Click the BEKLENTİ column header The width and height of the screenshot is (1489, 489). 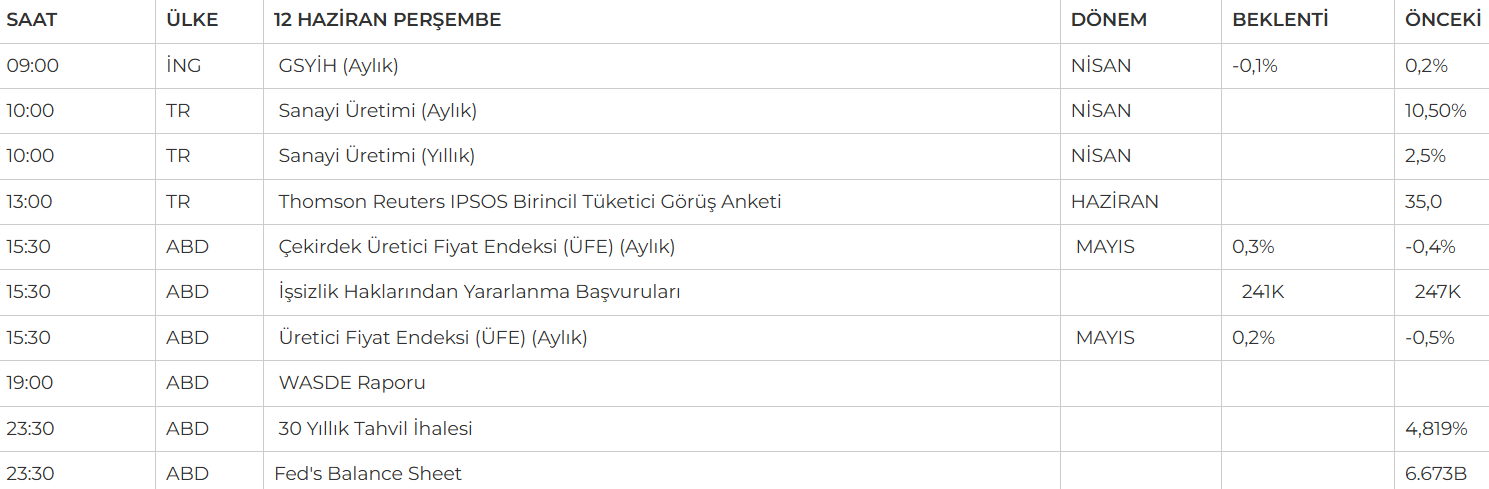click(1280, 20)
